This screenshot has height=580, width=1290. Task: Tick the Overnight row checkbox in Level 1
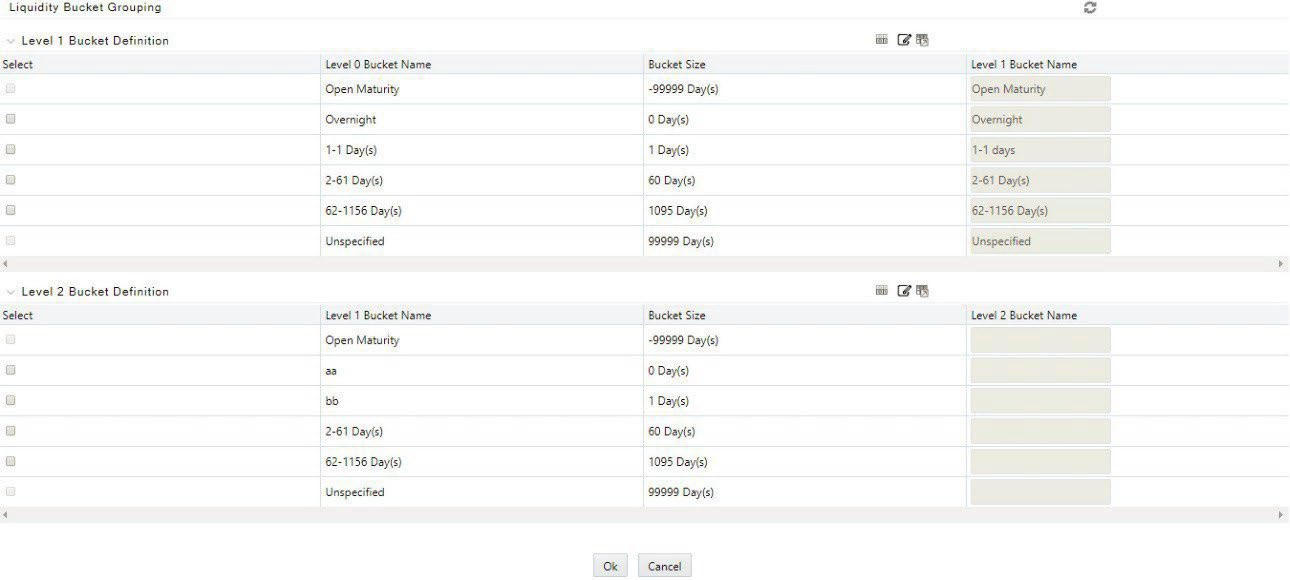tap(11, 119)
